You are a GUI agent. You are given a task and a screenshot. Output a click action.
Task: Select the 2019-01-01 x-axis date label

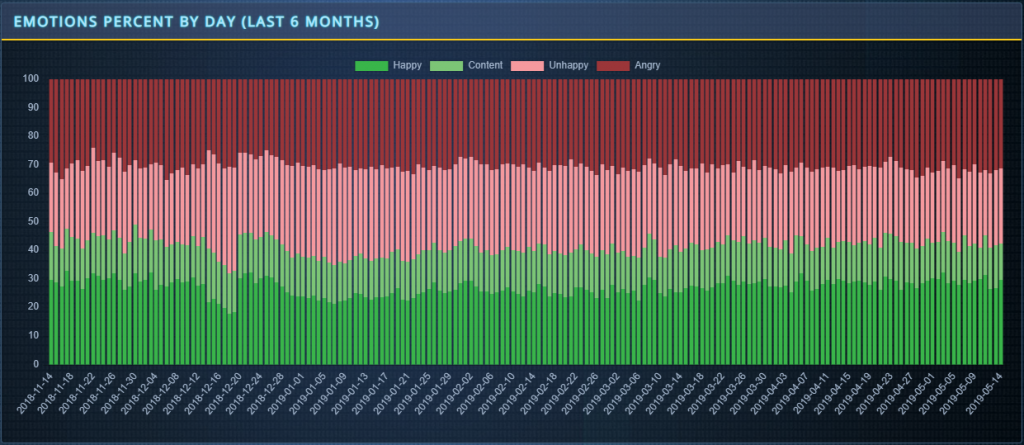point(287,393)
